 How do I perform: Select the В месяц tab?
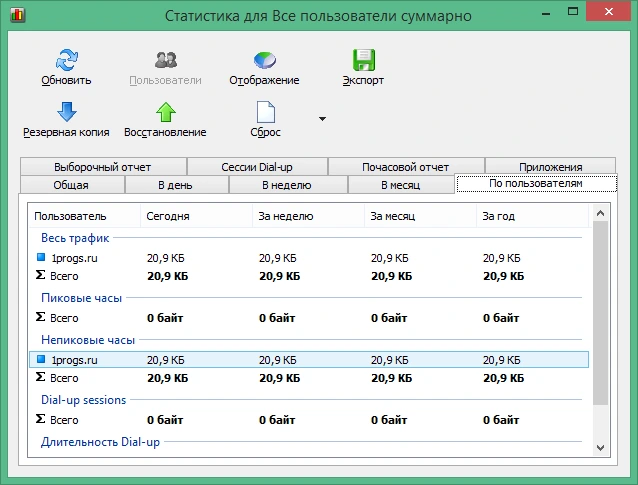[401, 185]
